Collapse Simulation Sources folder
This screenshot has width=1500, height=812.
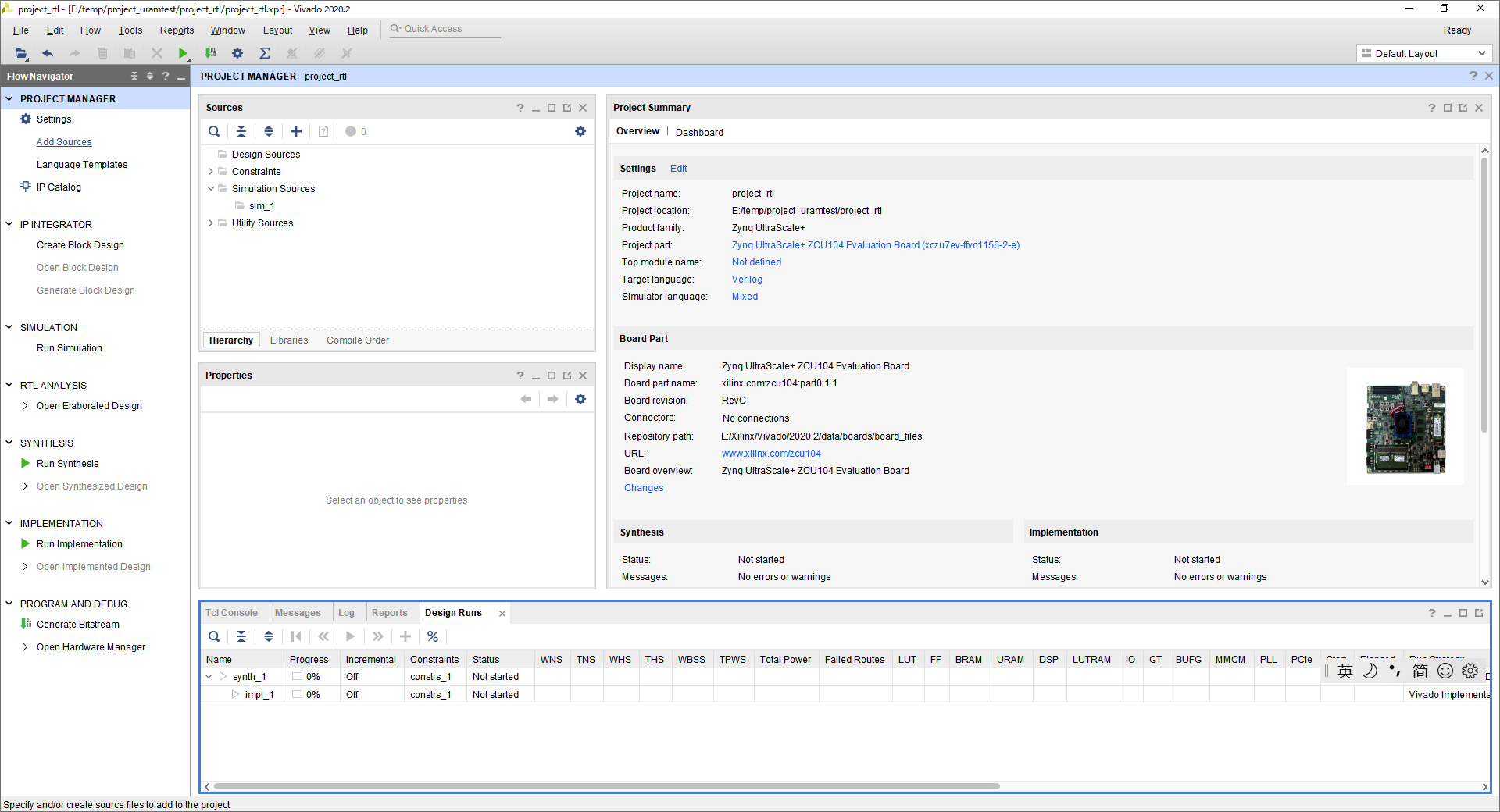click(211, 189)
